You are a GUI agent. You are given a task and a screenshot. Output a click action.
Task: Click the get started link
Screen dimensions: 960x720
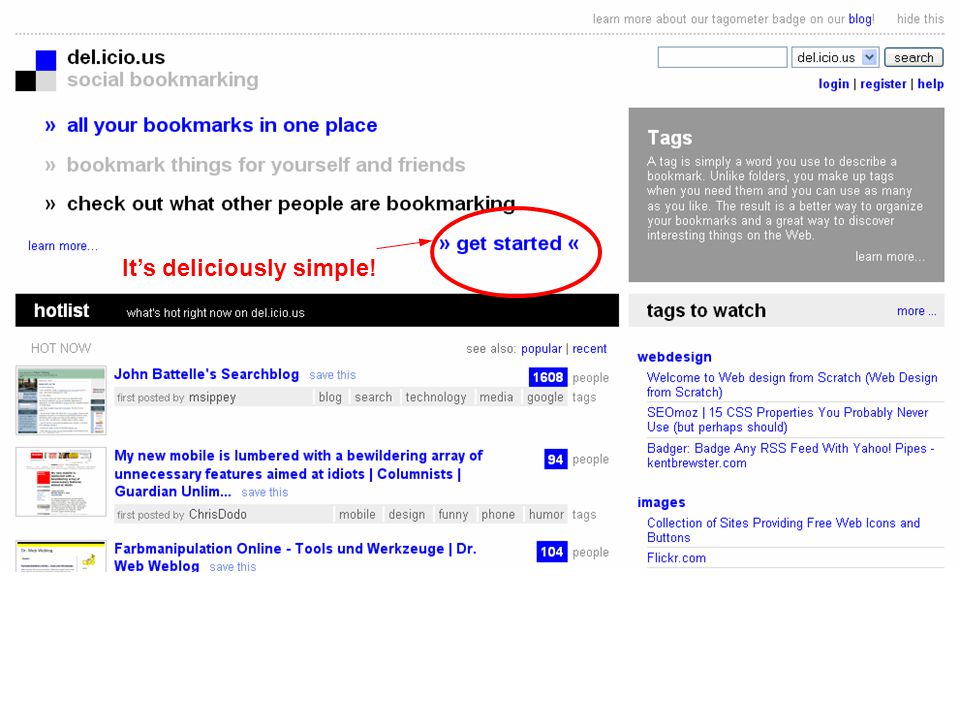(x=509, y=244)
